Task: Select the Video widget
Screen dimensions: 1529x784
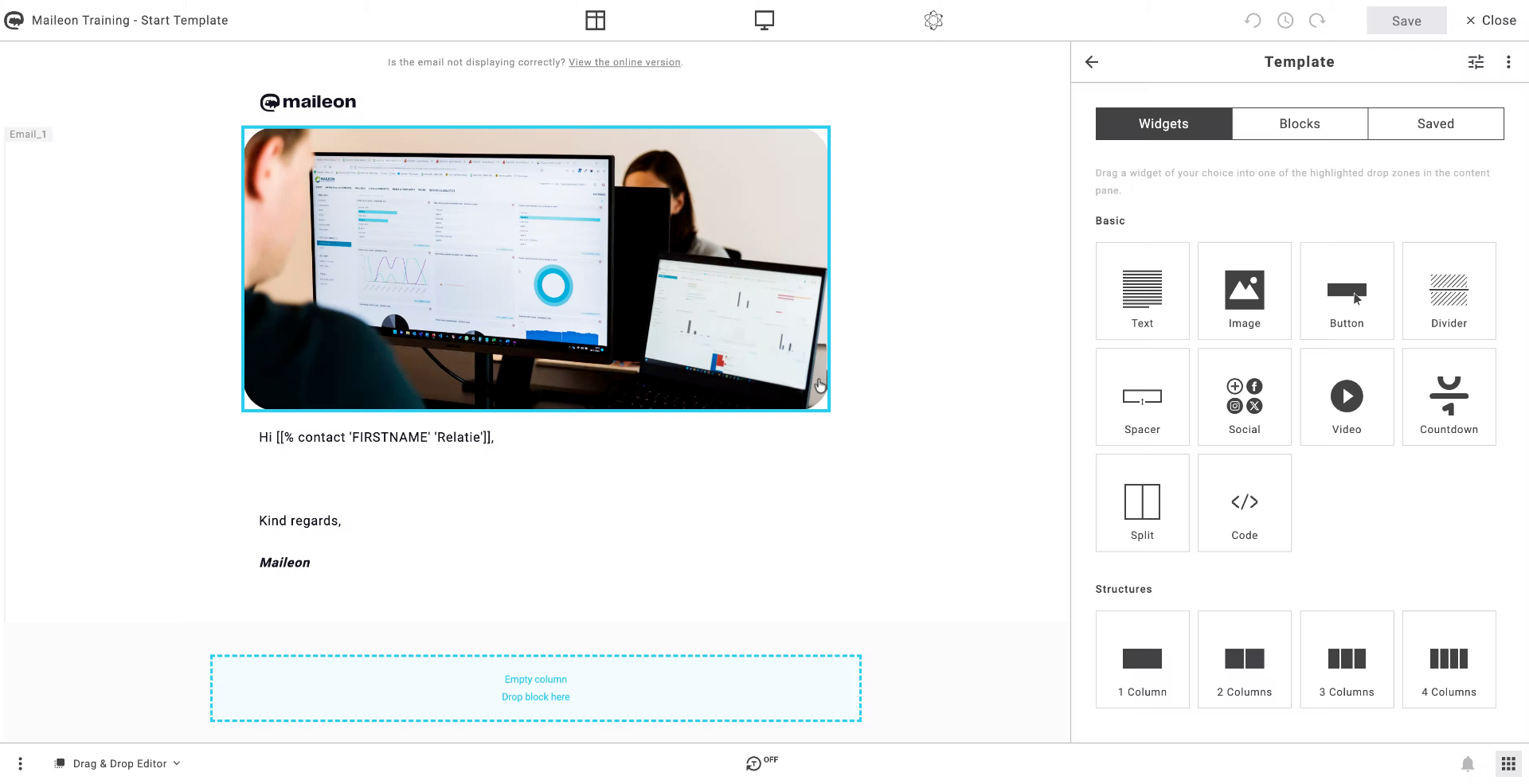Action: coord(1347,397)
